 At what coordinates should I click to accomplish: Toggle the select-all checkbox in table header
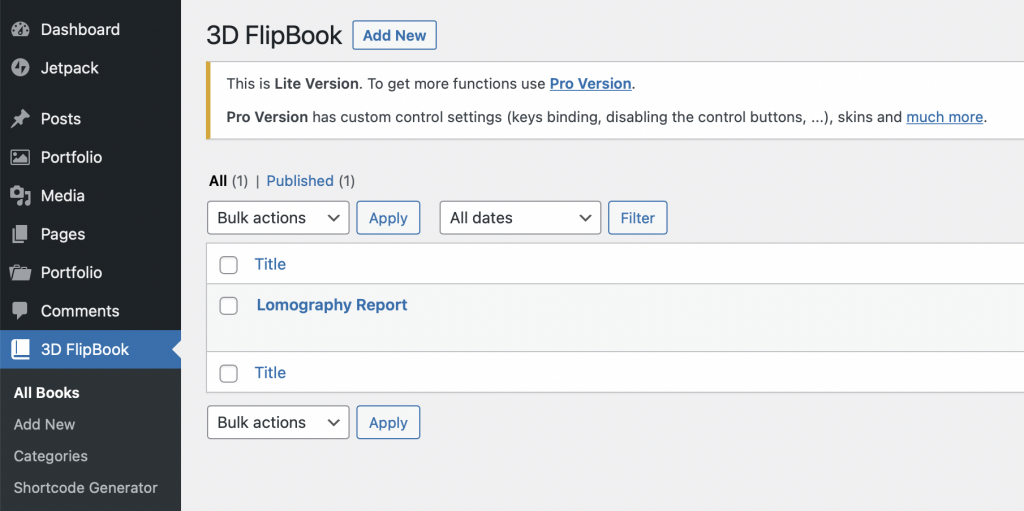click(x=229, y=265)
